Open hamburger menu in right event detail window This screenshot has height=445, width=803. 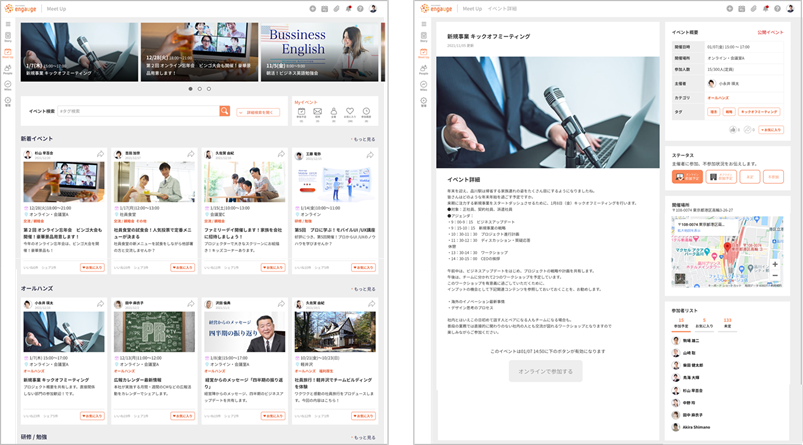tap(424, 24)
